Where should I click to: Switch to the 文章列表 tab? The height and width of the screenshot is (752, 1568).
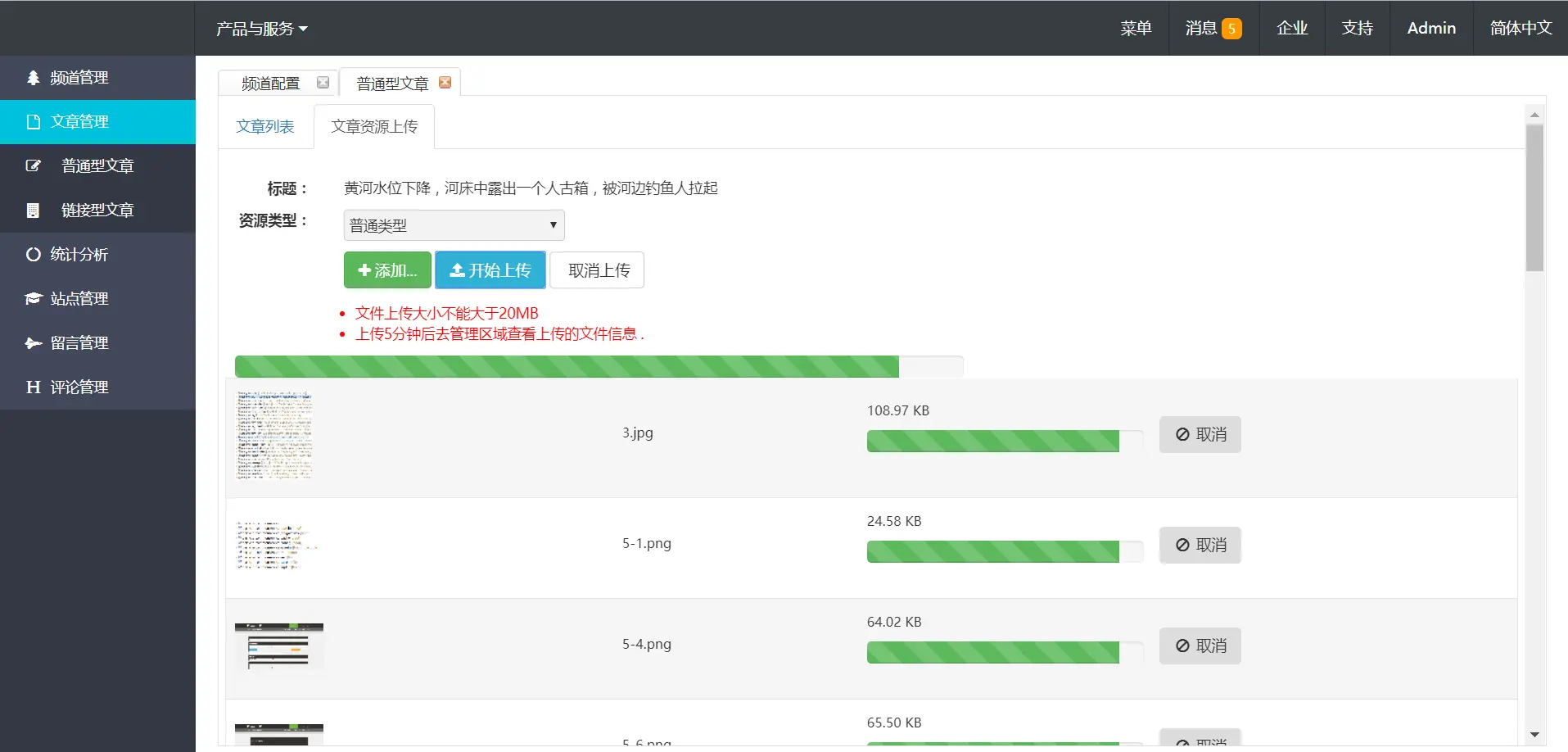click(x=265, y=127)
